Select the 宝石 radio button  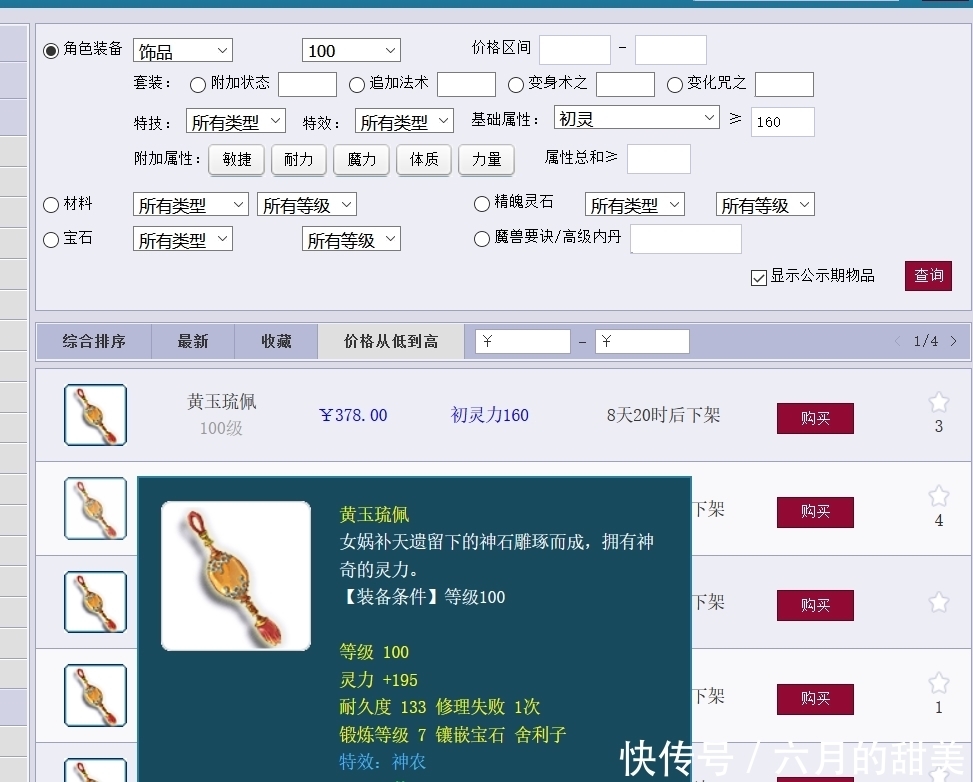50,238
